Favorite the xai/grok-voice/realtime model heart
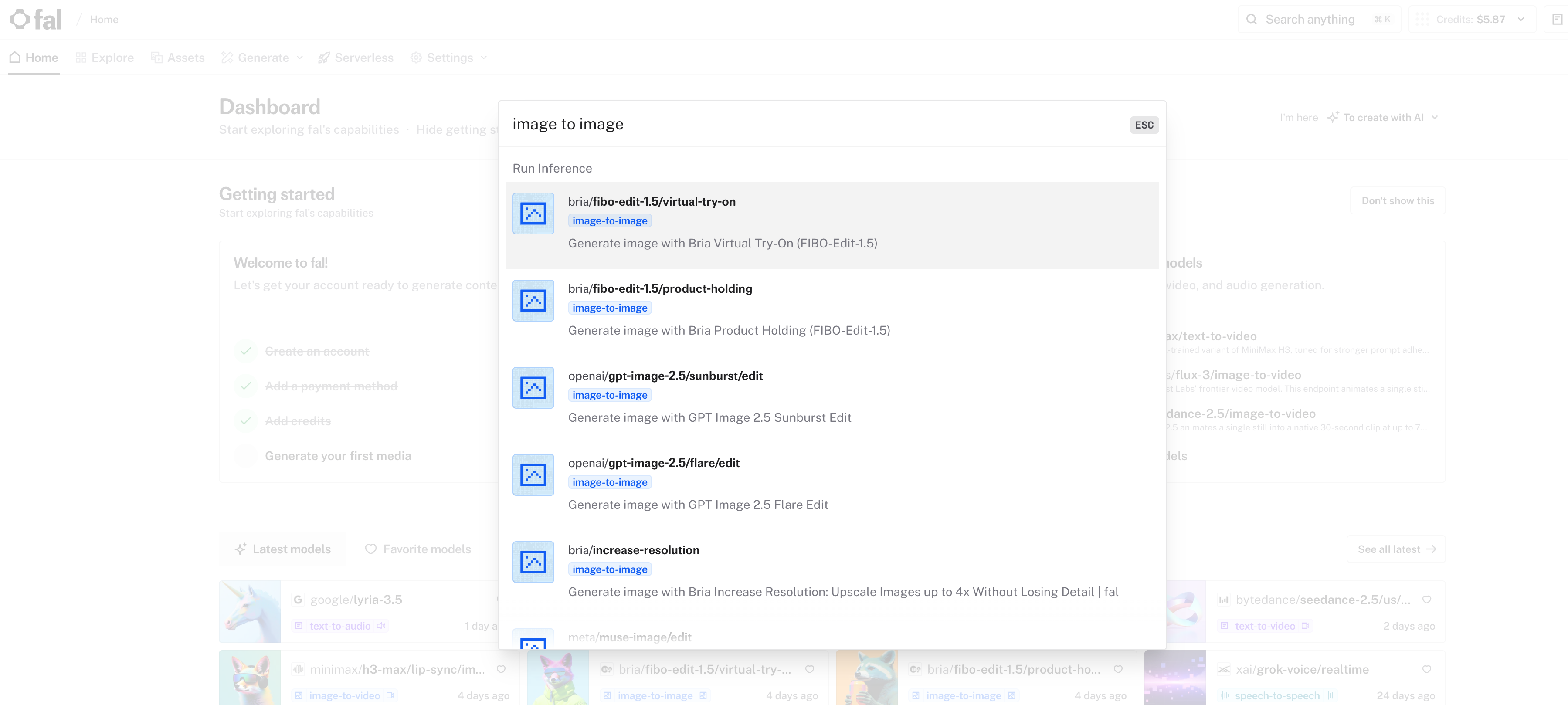This screenshot has height=705, width=1568. pyautogui.click(x=1427, y=669)
